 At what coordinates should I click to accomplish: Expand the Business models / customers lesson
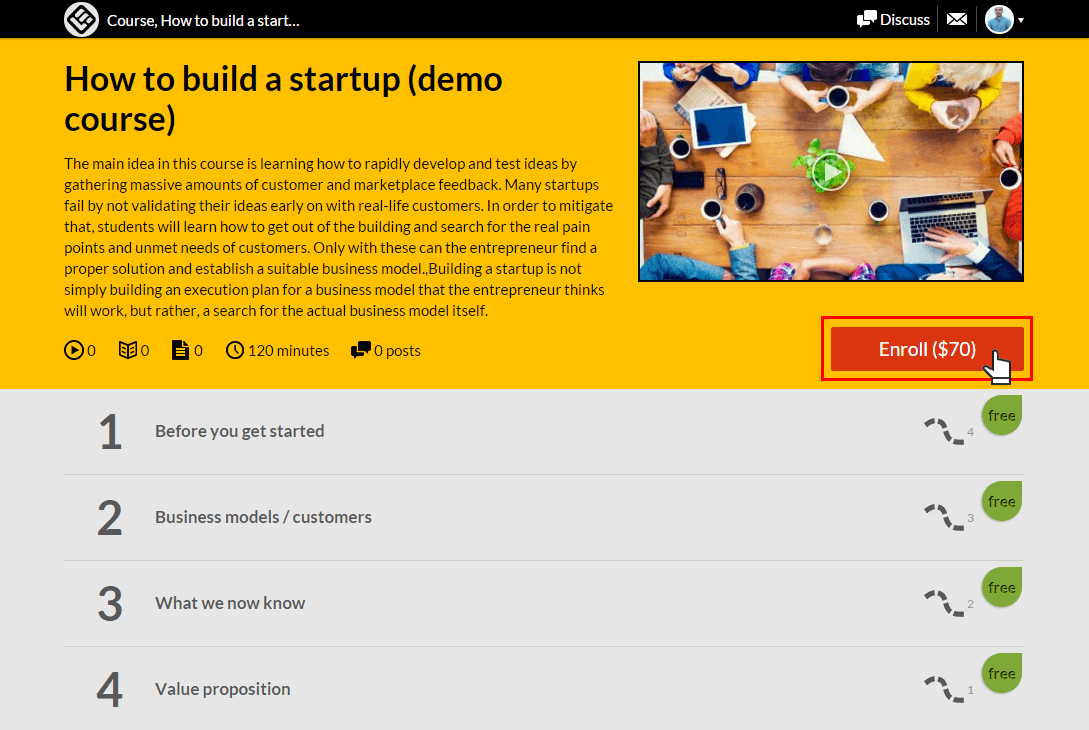click(x=263, y=517)
